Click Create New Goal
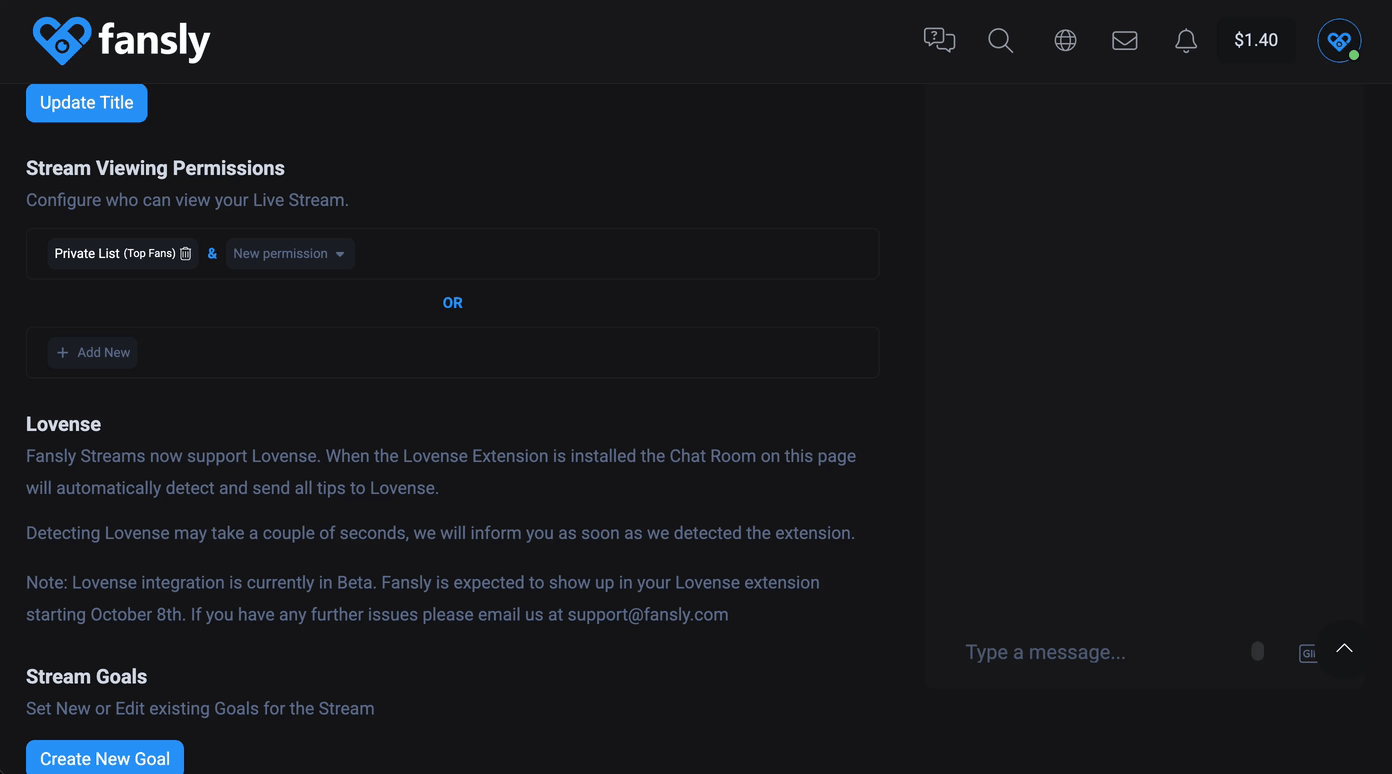Viewport: 1392px width, 774px height. coord(105,758)
